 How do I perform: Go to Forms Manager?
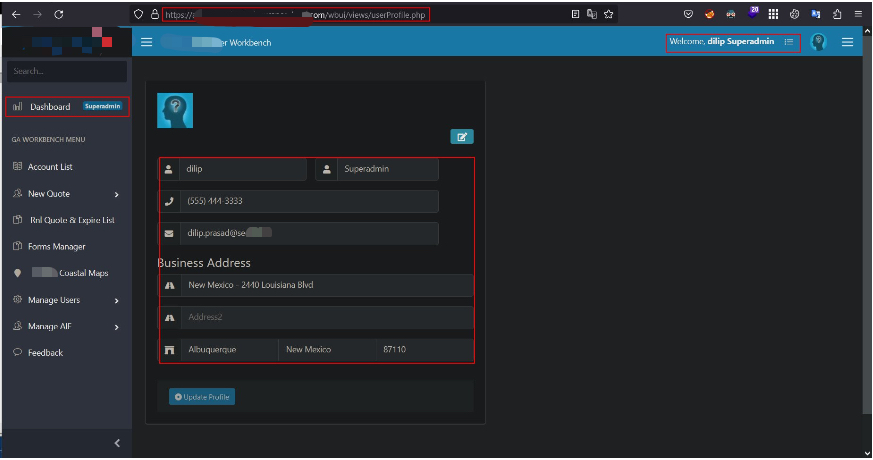pos(56,247)
